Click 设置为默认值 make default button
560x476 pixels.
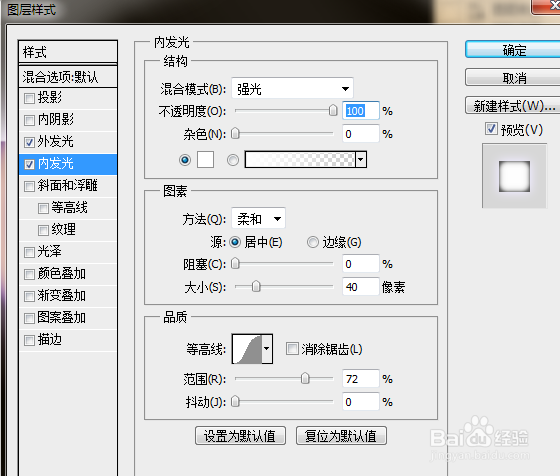point(240,436)
